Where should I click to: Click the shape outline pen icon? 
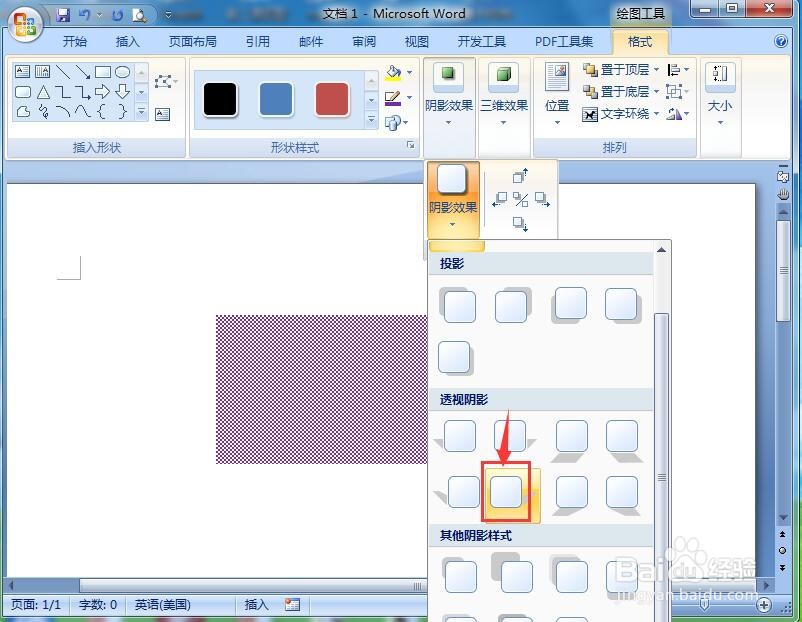click(x=392, y=98)
